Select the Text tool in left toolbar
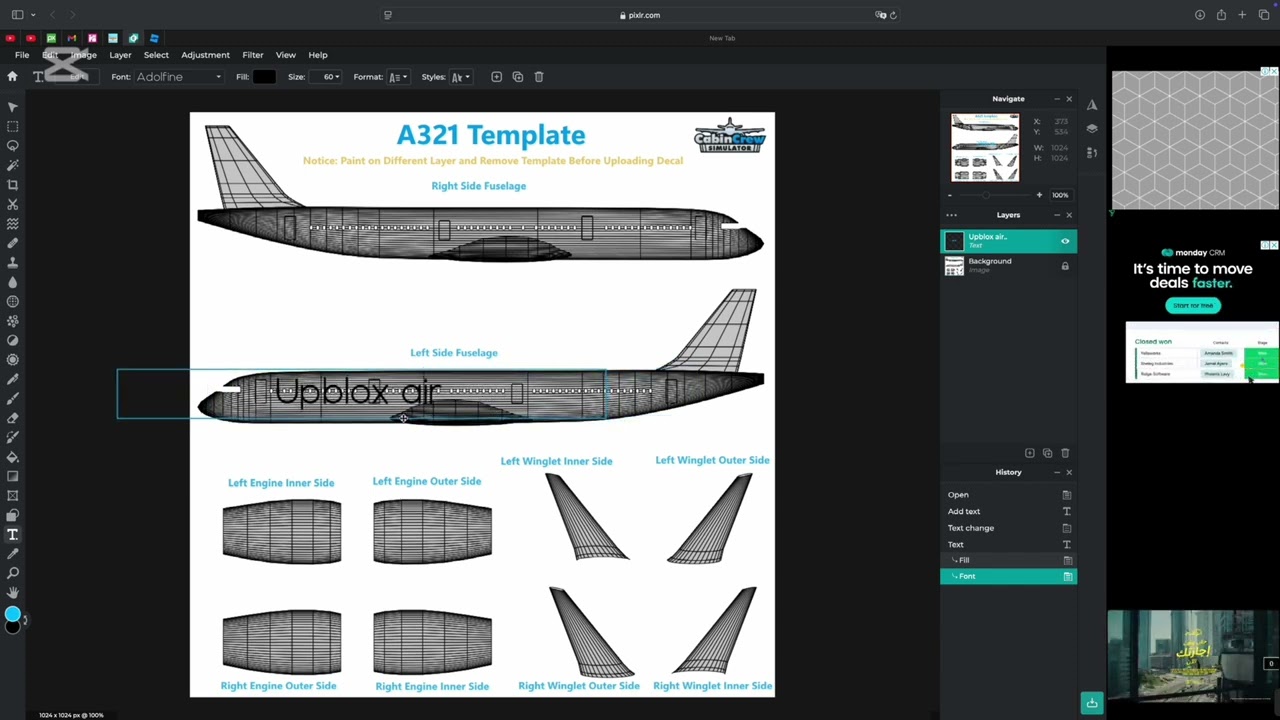1280x720 pixels. coord(13,535)
